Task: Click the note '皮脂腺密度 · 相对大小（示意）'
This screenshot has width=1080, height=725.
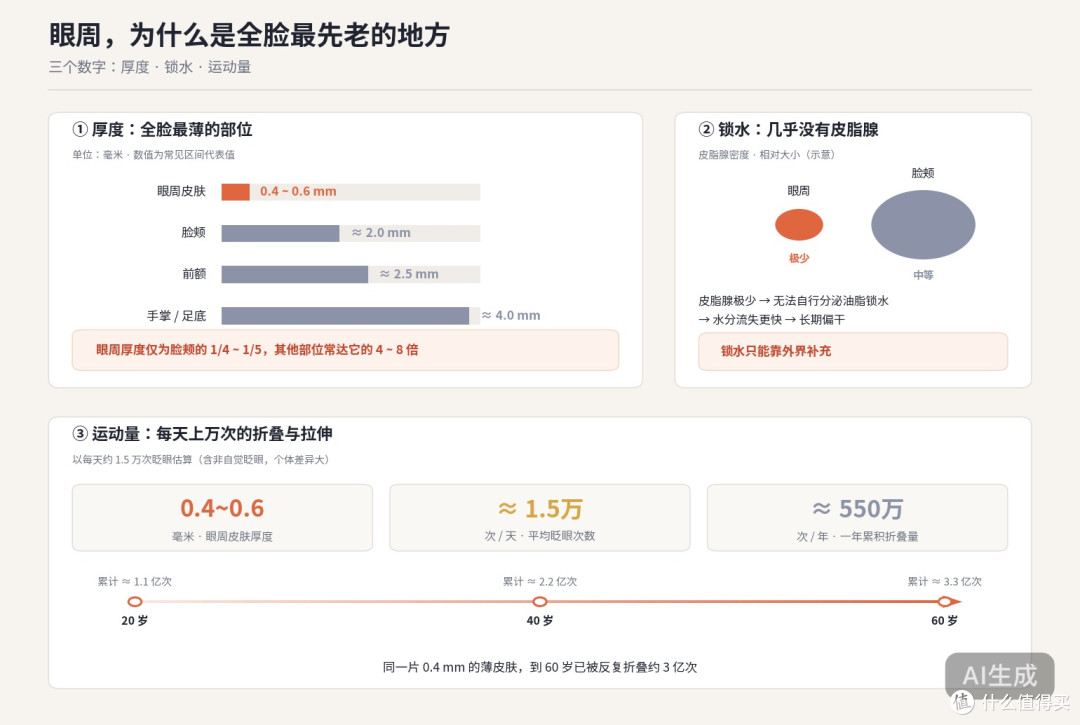Action: point(767,154)
